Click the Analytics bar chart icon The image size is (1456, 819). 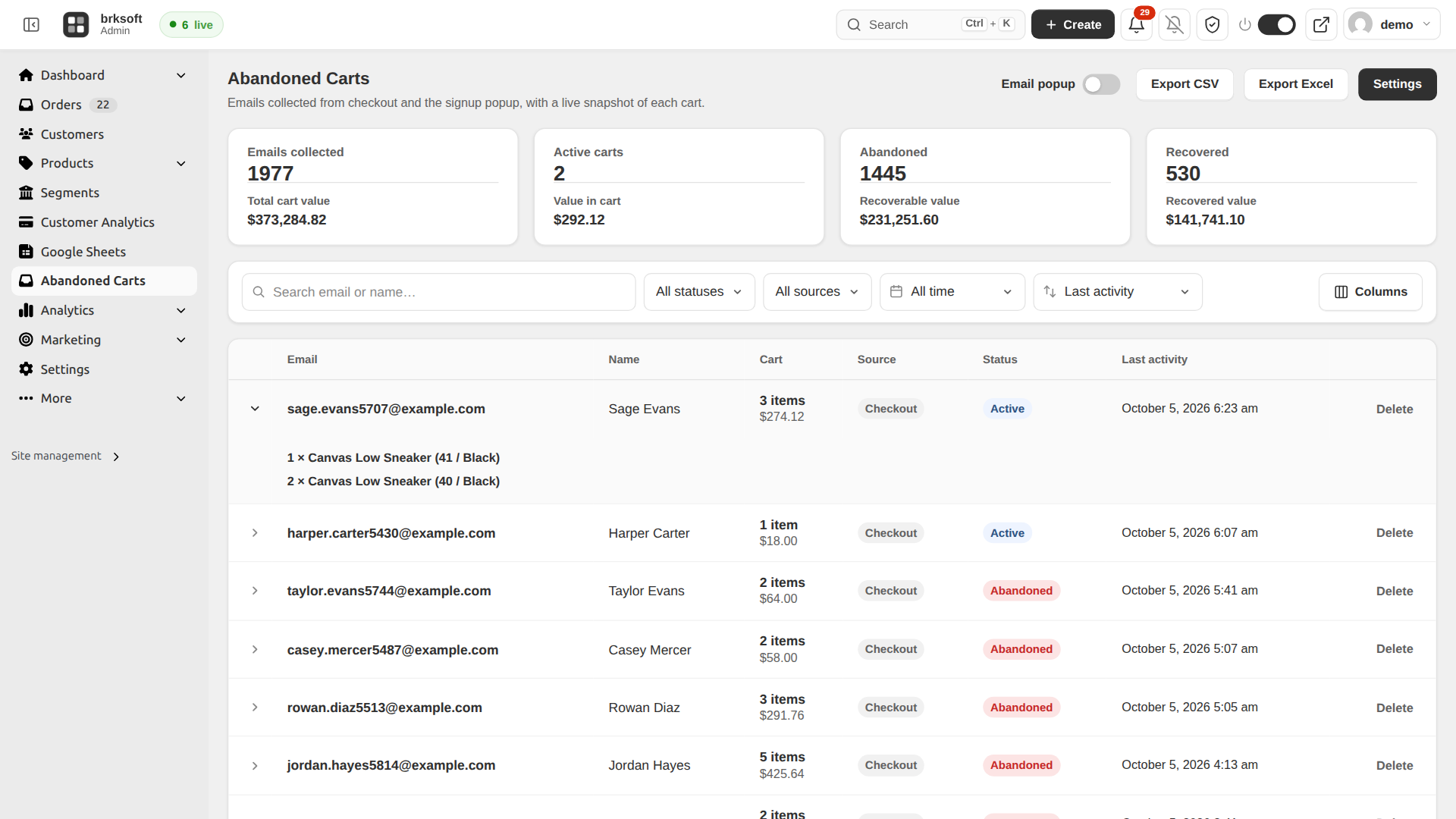pyautogui.click(x=26, y=310)
